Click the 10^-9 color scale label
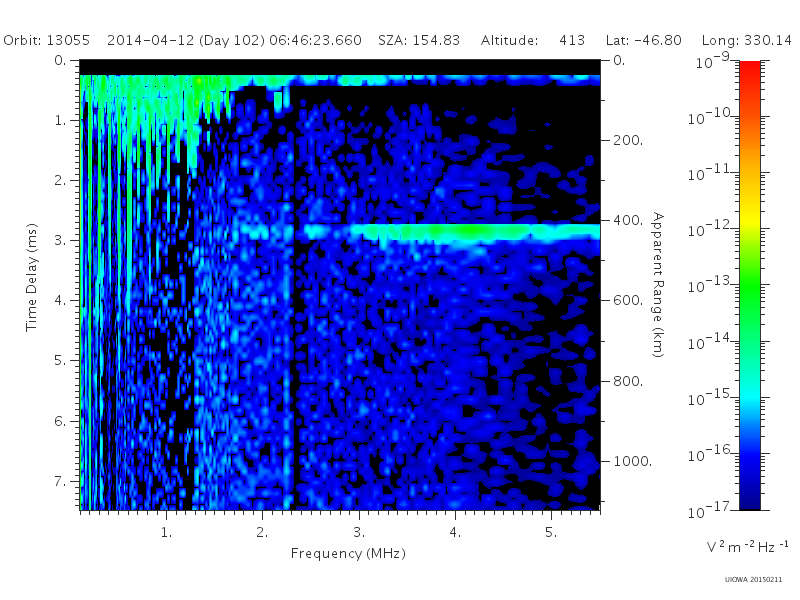 713,60
